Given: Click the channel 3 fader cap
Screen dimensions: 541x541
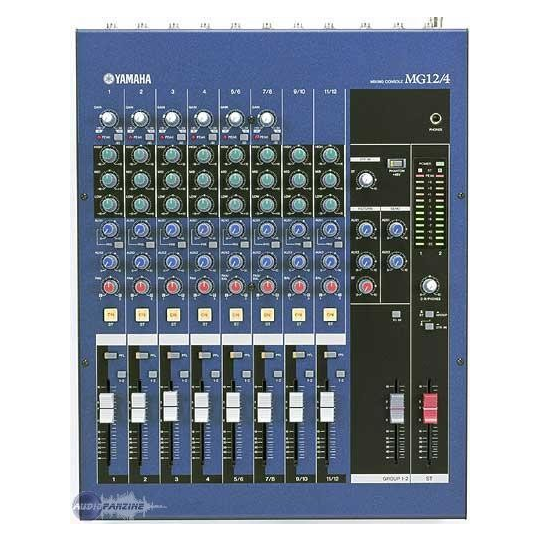Looking at the screenshot, I should [x=170, y=406].
